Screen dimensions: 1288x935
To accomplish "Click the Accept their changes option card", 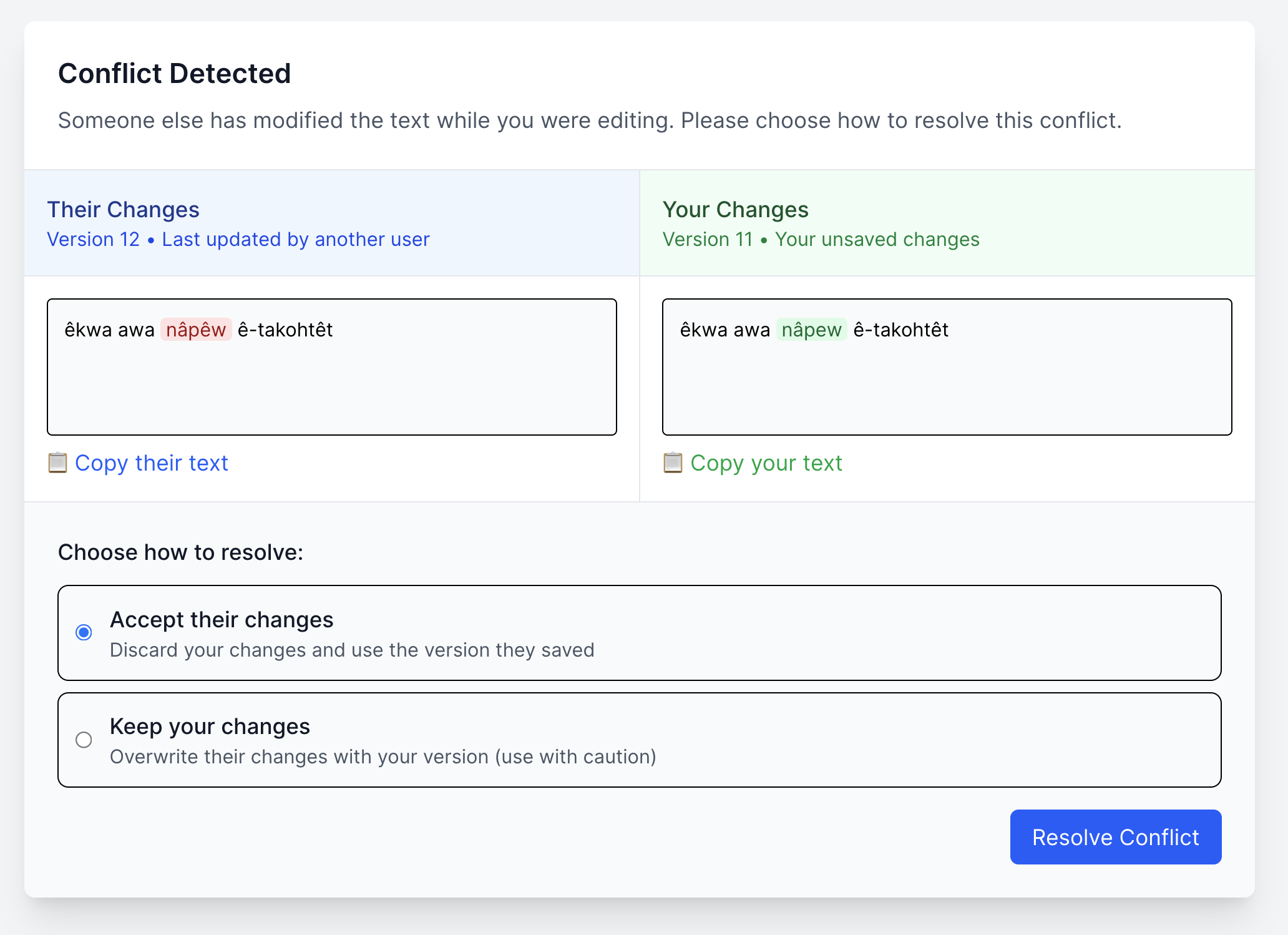I will click(x=874, y=632).
